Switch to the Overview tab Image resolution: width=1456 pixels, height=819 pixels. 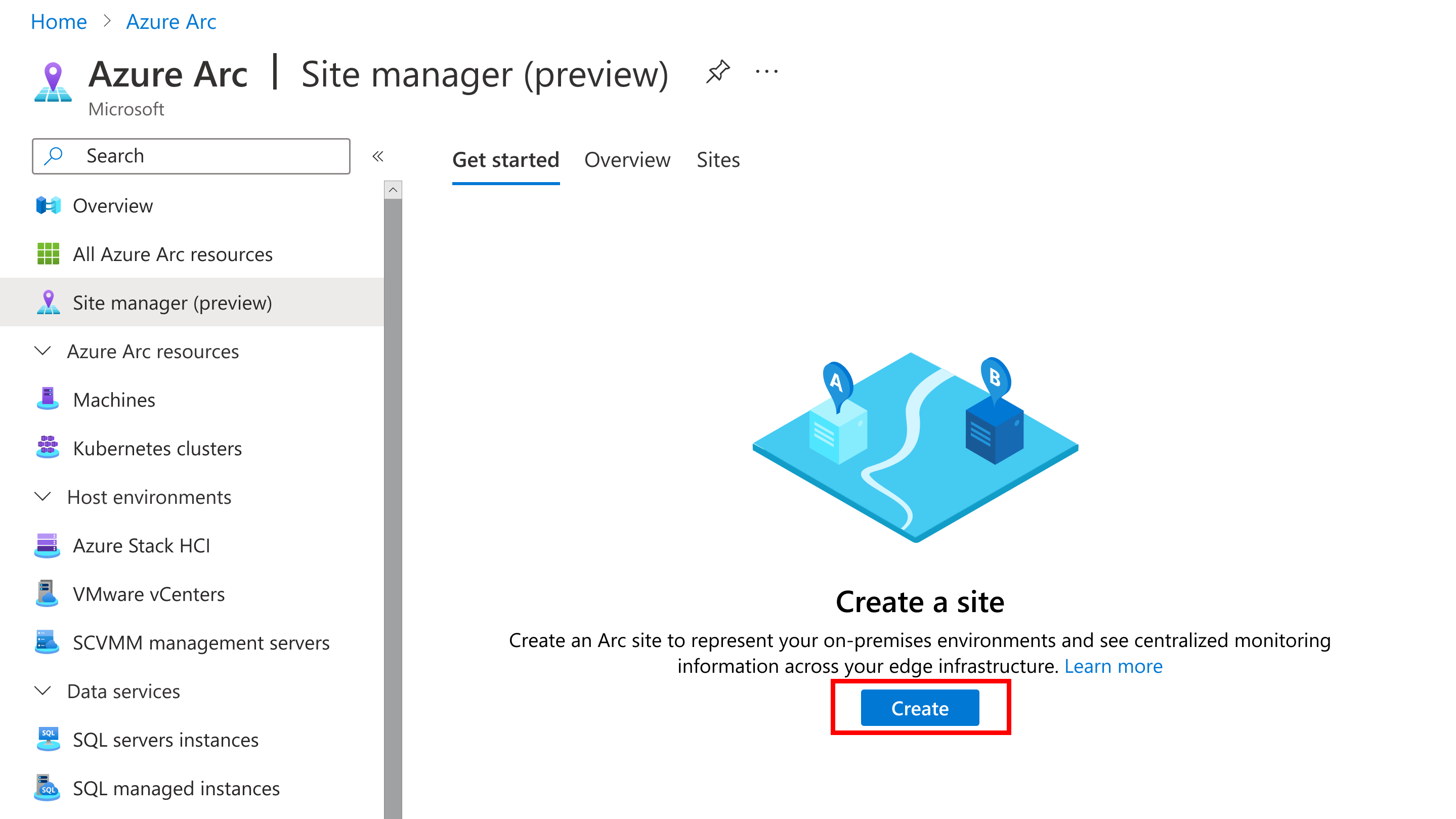[x=627, y=159]
